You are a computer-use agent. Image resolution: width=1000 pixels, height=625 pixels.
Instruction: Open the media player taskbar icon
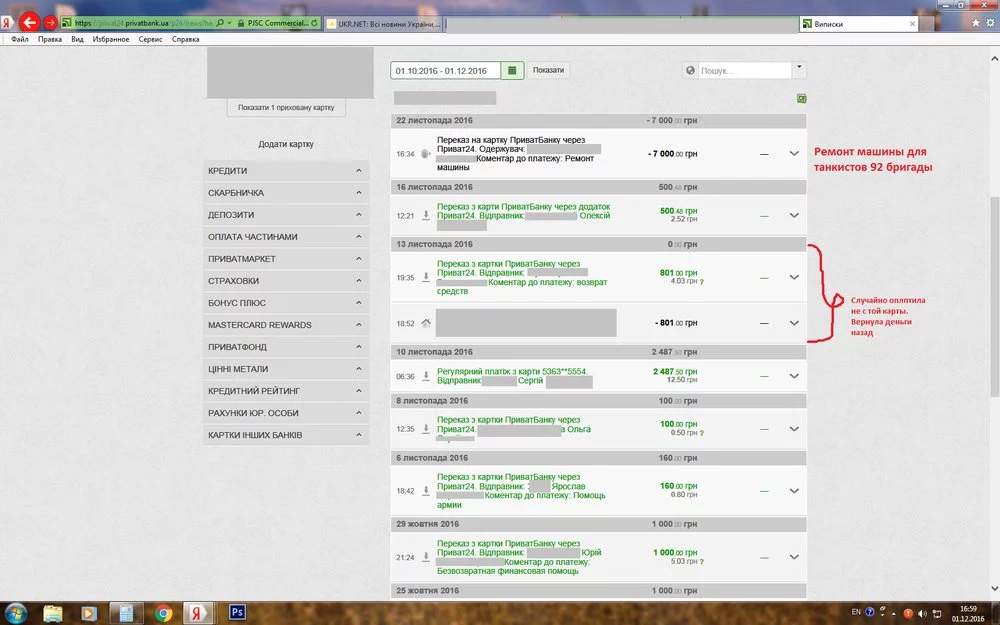coord(89,613)
